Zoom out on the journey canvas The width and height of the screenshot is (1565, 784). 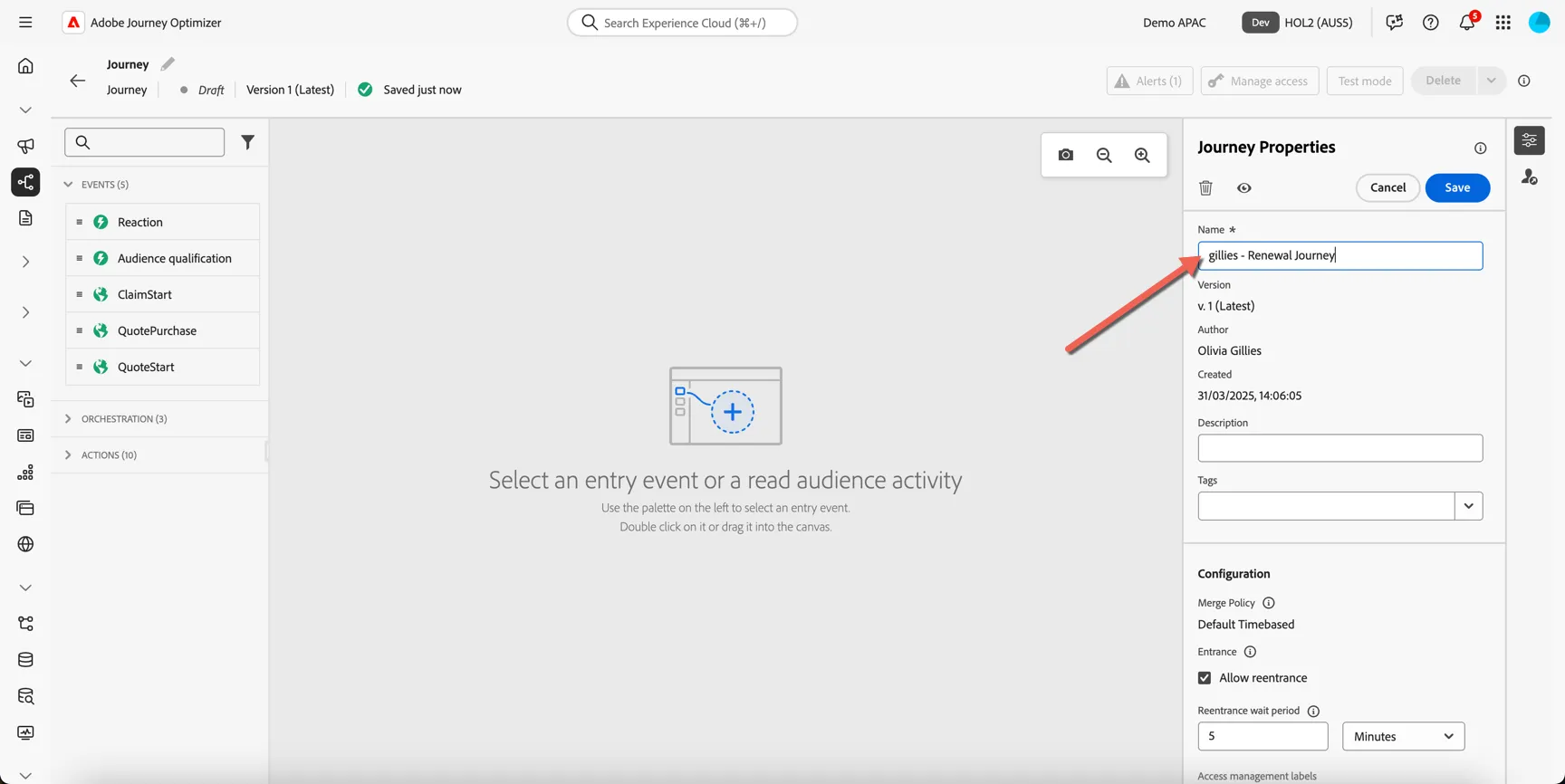click(1104, 155)
